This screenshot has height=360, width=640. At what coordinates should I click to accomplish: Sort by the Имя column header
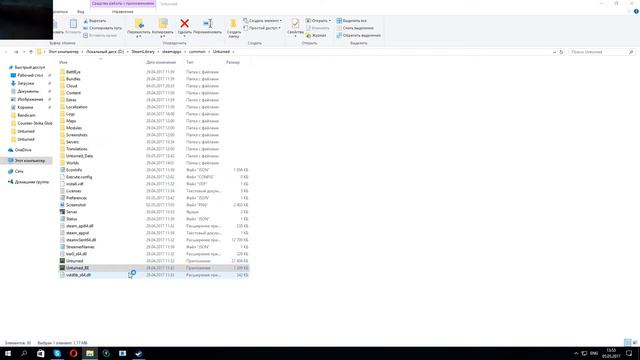63,62
